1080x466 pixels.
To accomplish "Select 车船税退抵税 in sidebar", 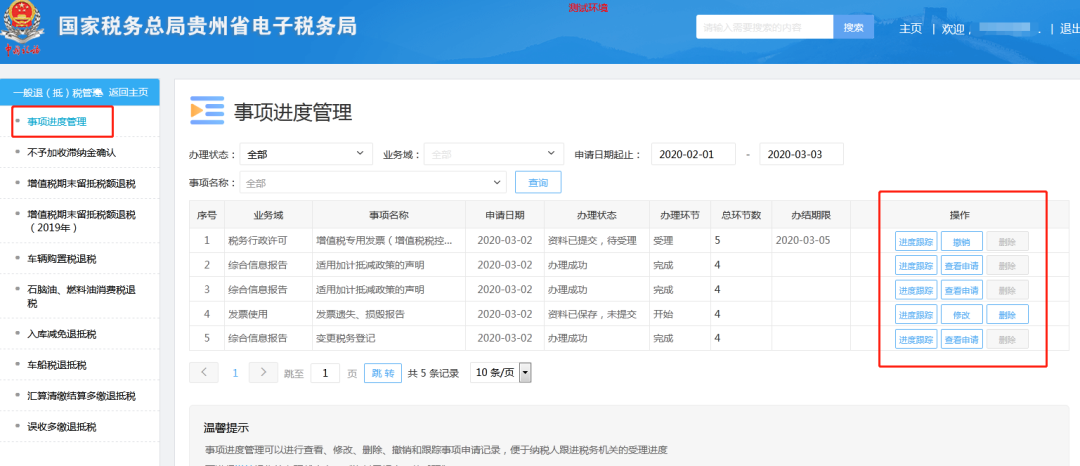I will pos(57,365).
